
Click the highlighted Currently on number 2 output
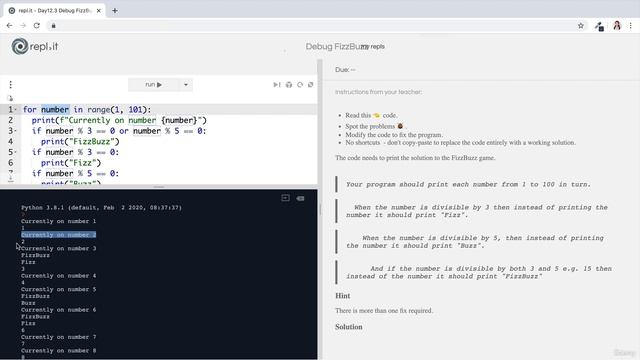click(58, 235)
